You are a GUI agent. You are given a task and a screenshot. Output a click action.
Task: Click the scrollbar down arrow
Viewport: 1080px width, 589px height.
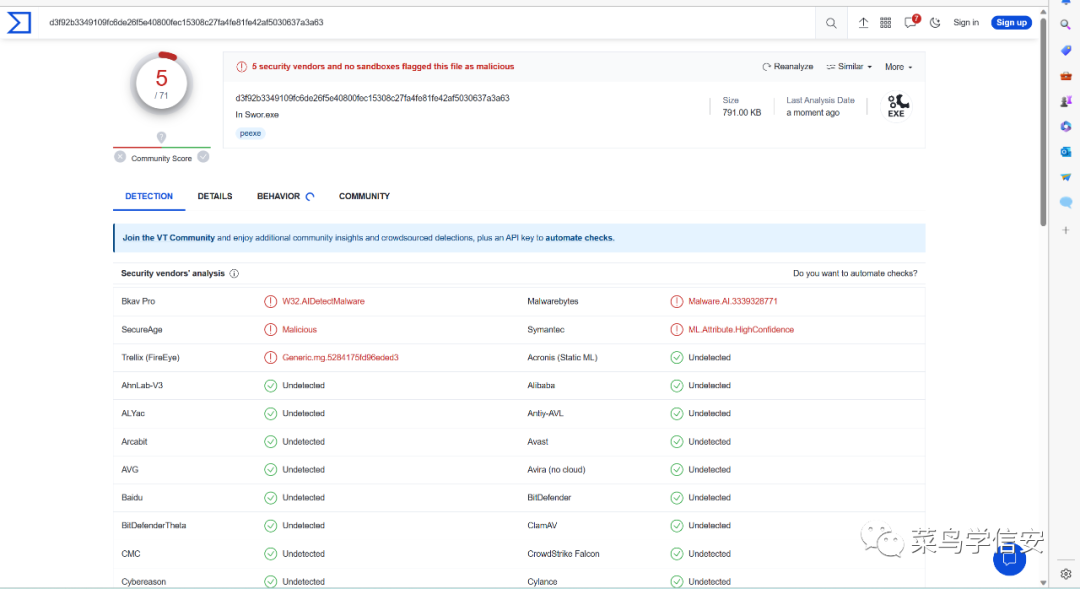pyautogui.click(x=1043, y=583)
